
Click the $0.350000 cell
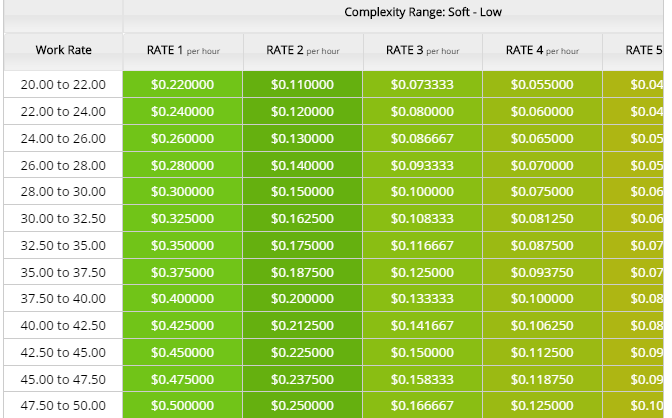[x=183, y=246]
